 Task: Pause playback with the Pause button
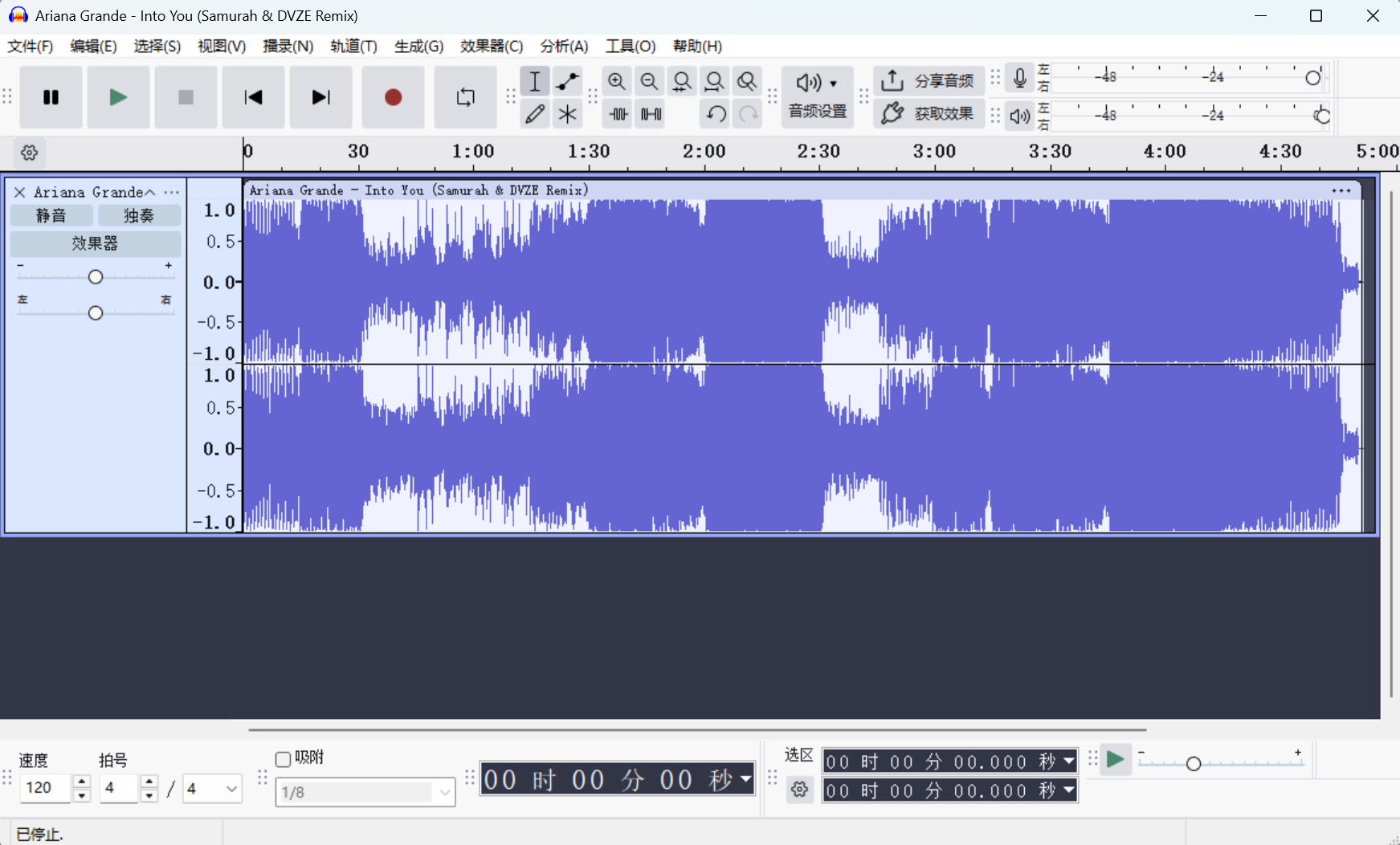pyautogui.click(x=51, y=97)
